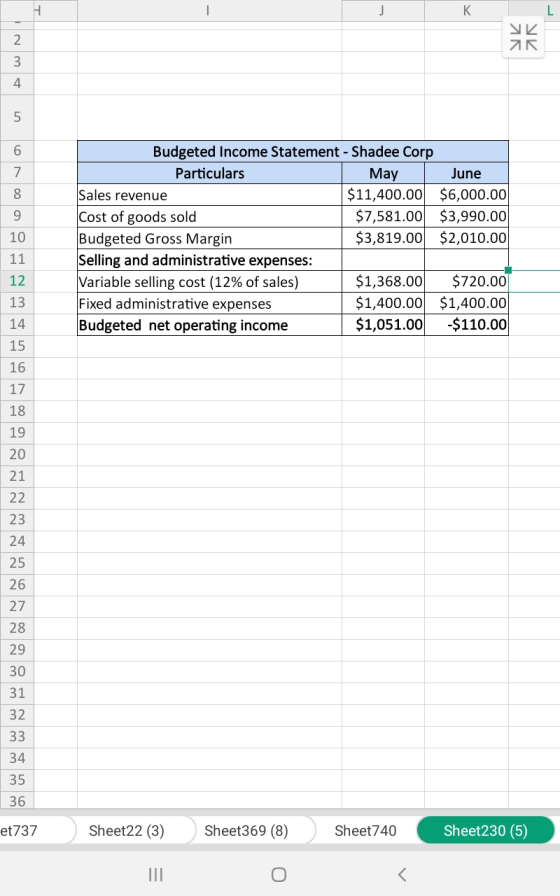Select row 6 header
This screenshot has width=560, height=896.
(17, 151)
